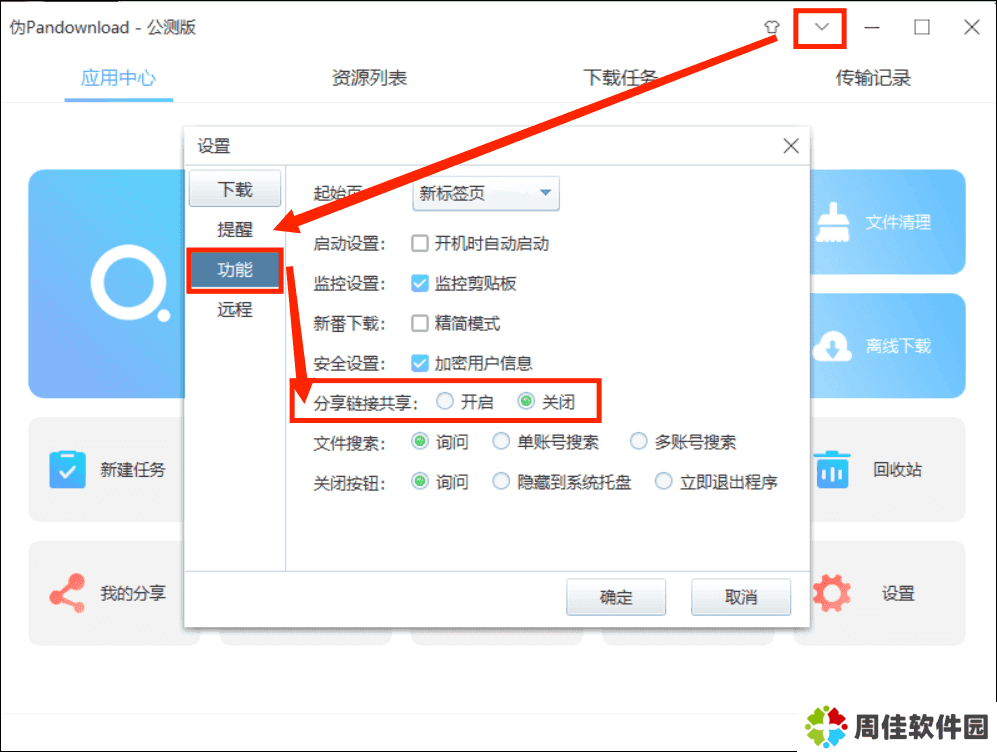The image size is (997, 752).
Task: Uncheck 加密用户信息 checkbox
Action: (x=420, y=363)
